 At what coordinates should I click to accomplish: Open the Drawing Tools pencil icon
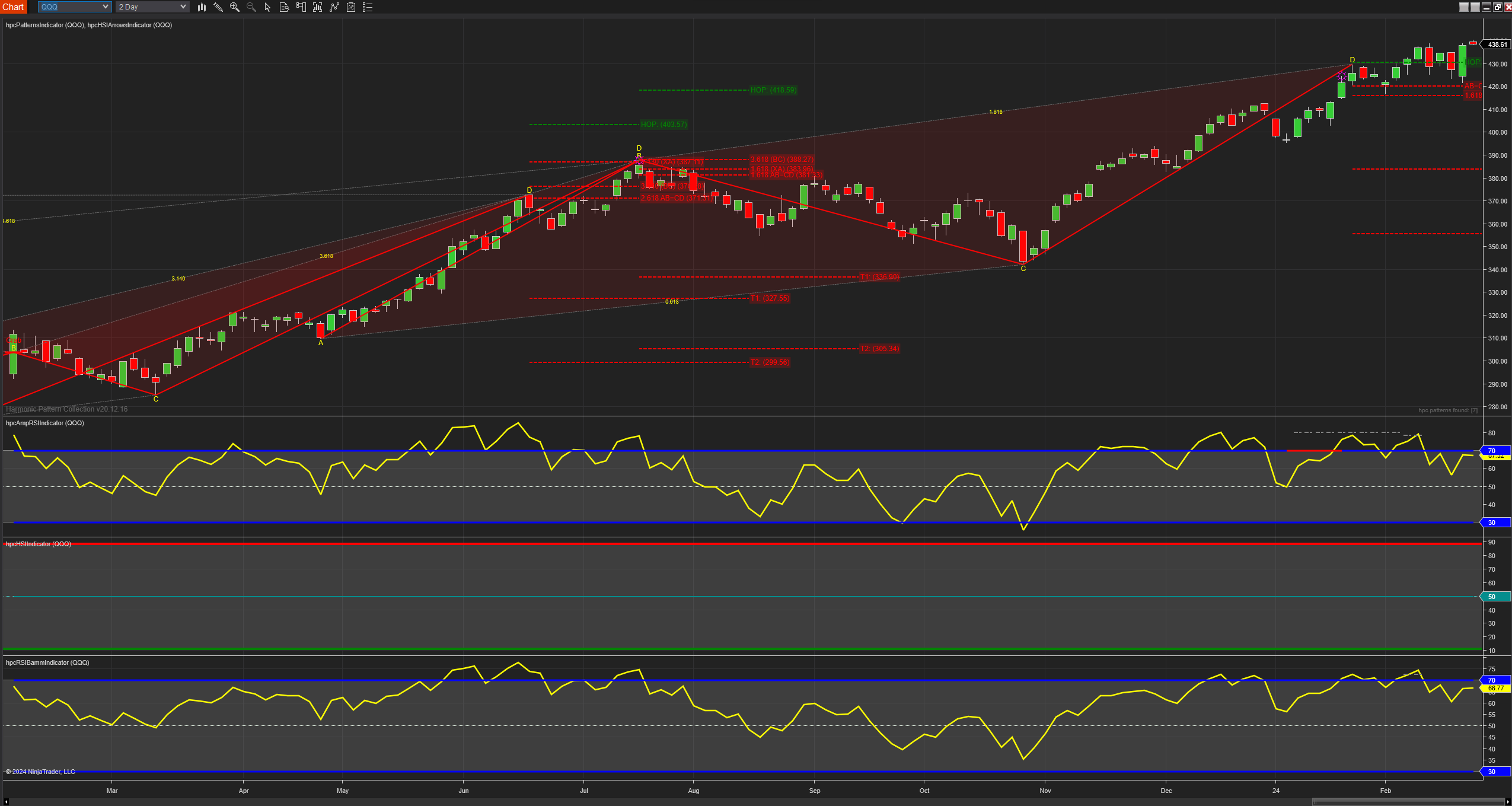218,7
